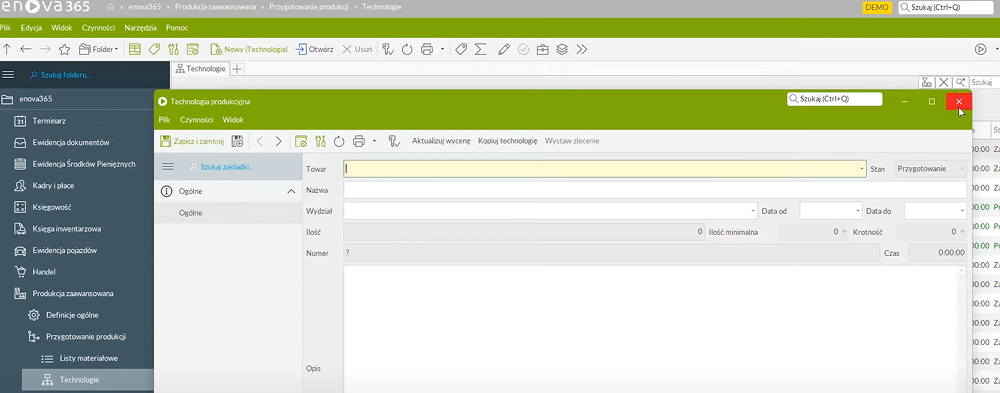Viewport: 1000px width, 393px height.
Task: Click key-check icon in dialog toolbar
Action: coord(394,141)
